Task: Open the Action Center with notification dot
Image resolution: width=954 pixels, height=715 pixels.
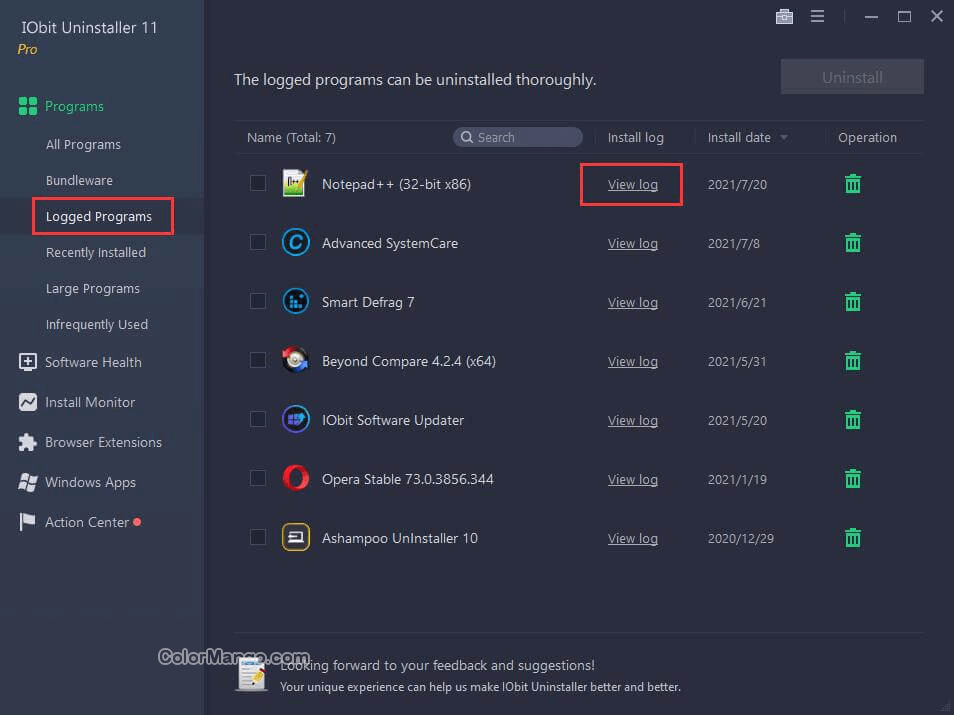Action: pos(87,522)
